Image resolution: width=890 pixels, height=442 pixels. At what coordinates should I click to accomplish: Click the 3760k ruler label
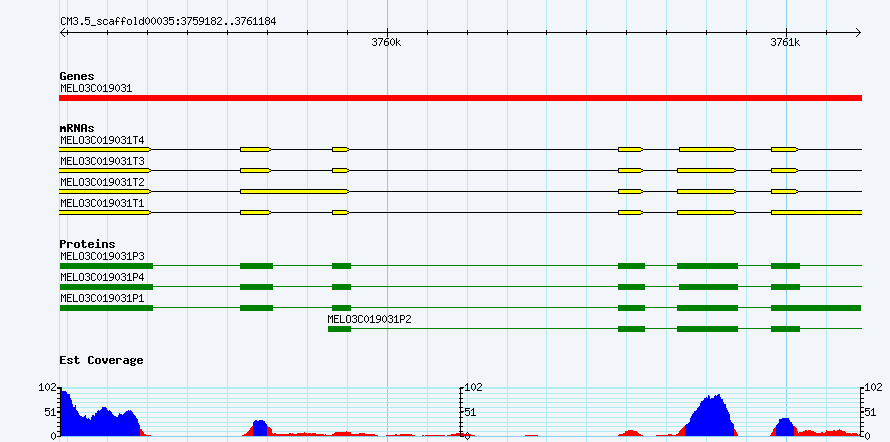pos(387,43)
